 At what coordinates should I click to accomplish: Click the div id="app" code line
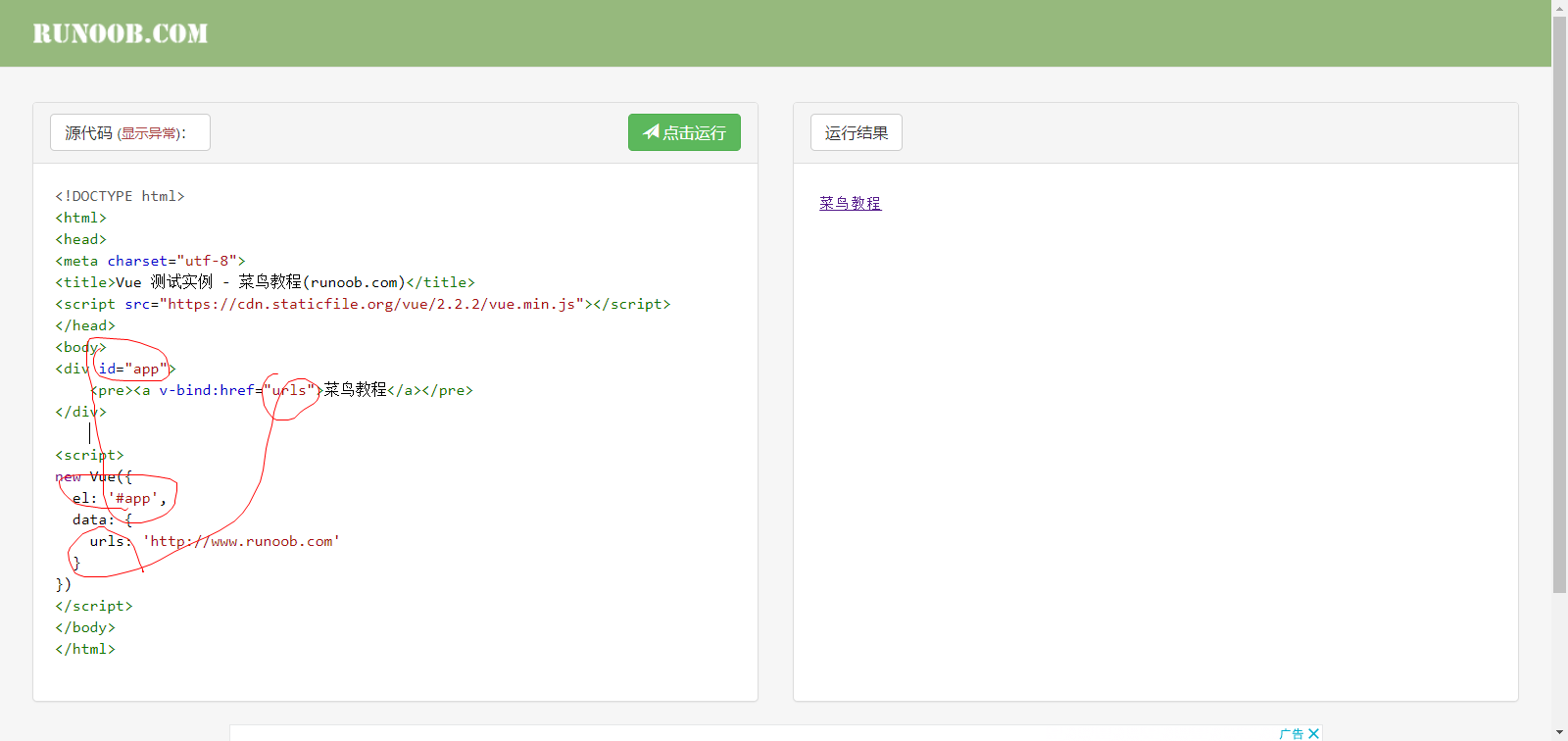coord(116,369)
